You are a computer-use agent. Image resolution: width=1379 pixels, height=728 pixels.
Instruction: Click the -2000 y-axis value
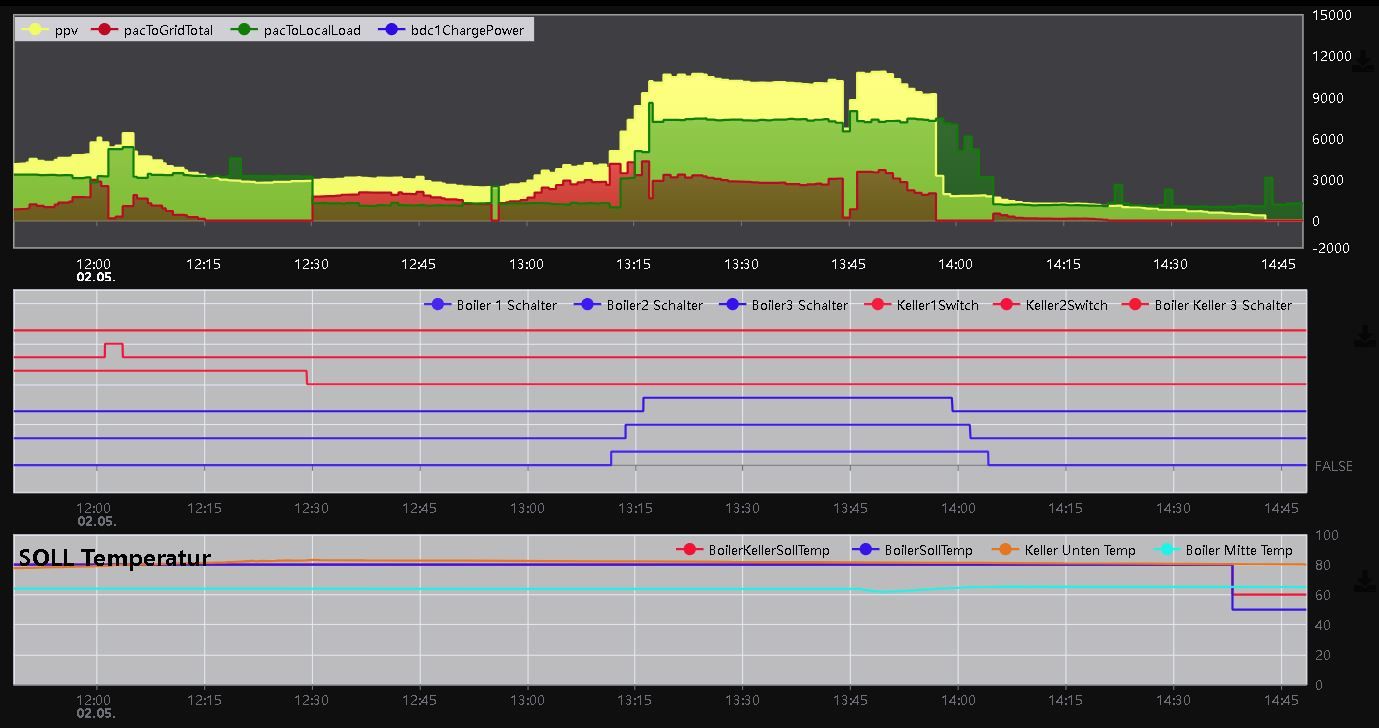pos(1332,248)
